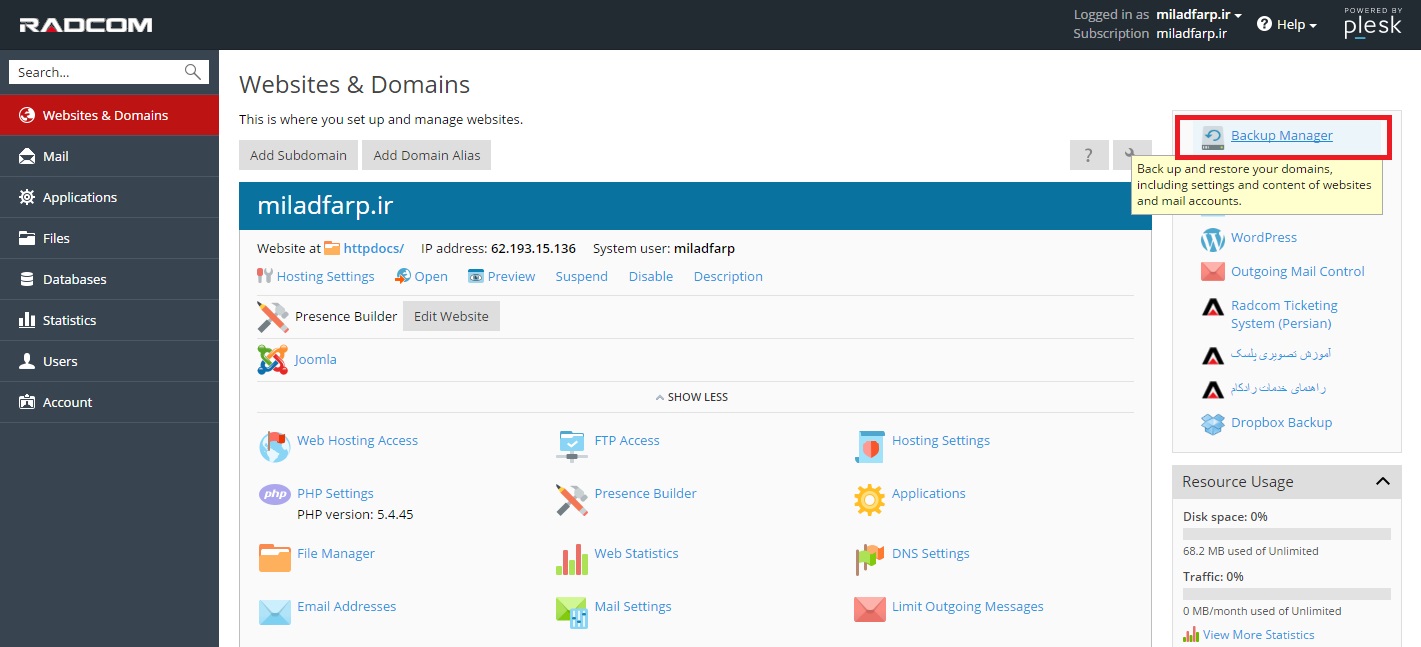Open the Help dropdown menu
The image size is (1421, 647).
point(1287,24)
